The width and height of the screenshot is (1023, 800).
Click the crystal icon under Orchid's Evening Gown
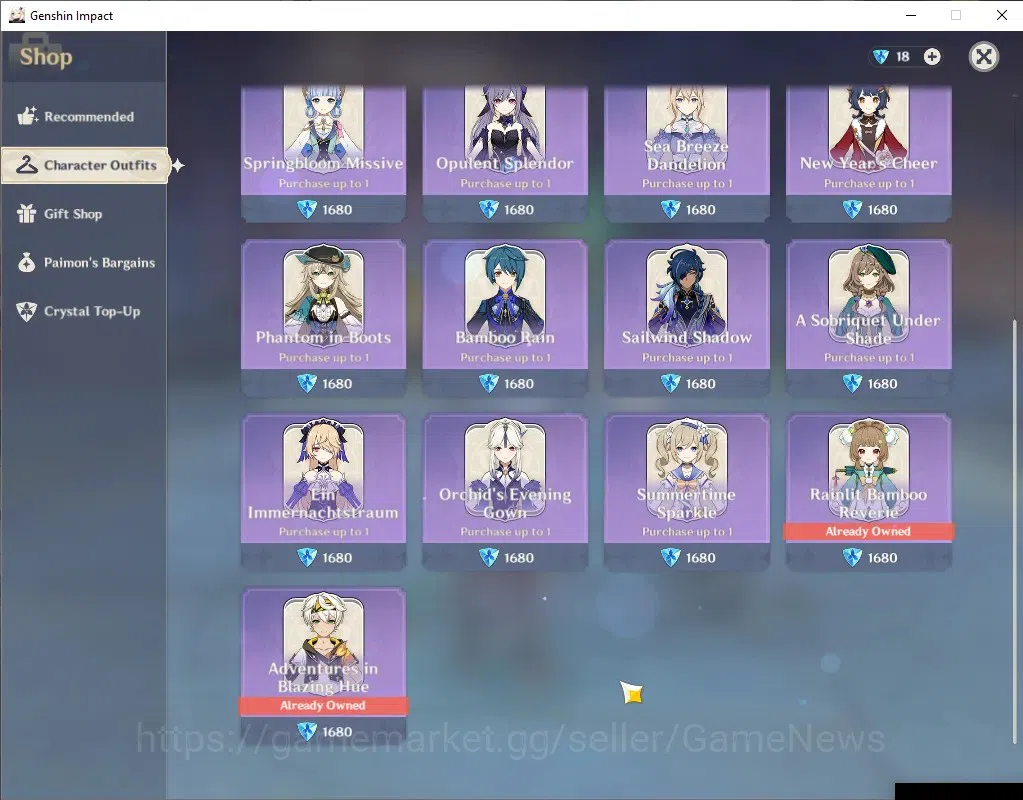[489, 557]
